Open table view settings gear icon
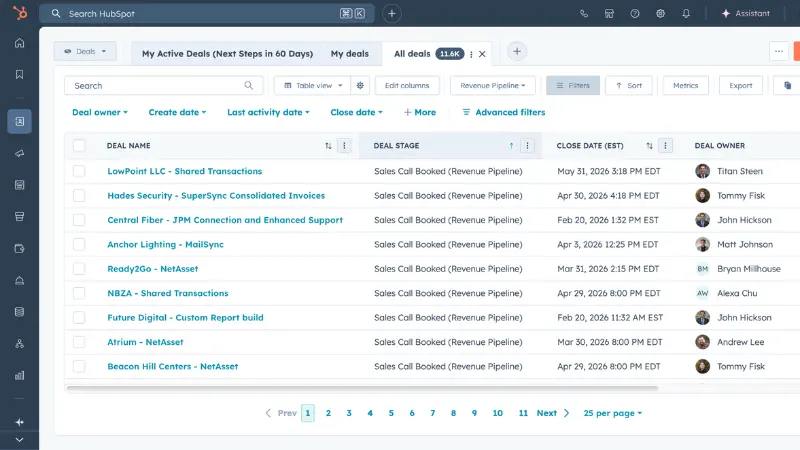The height and width of the screenshot is (450, 800). click(360, 86)
